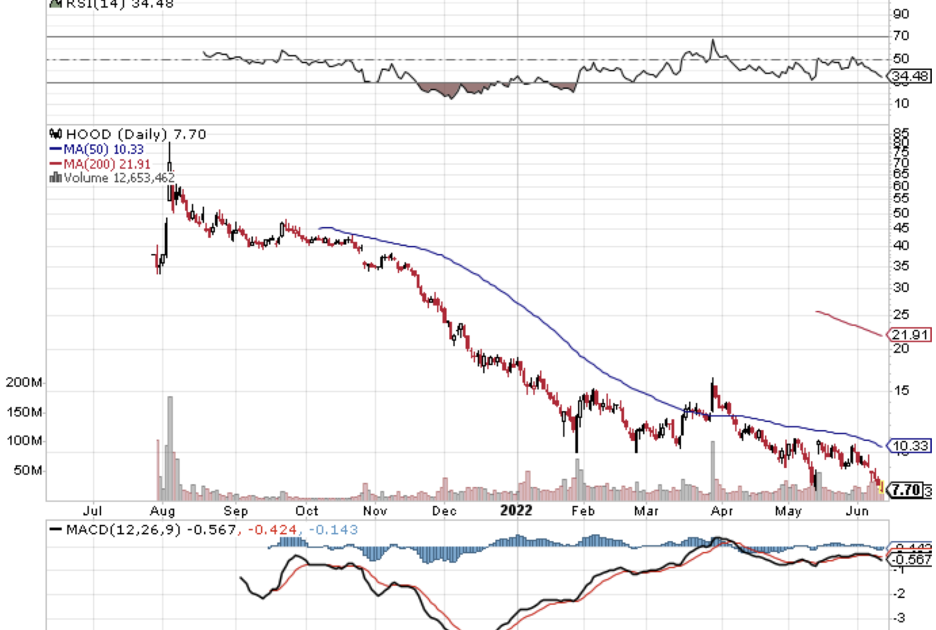
Task: Click the 10.33 MA(50) price tag
Action: [909, 445]
